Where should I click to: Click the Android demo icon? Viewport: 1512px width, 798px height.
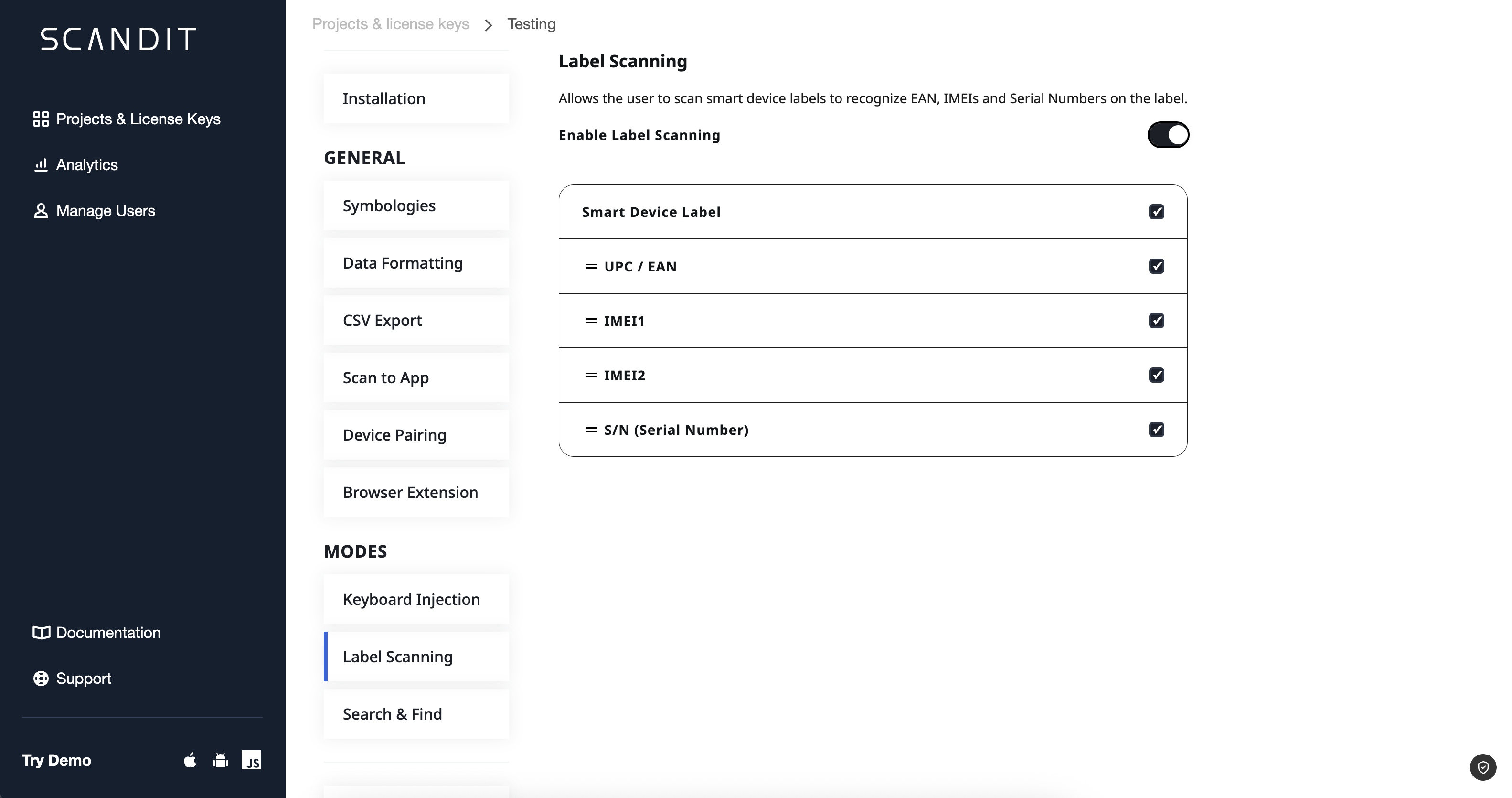(221, 760)
